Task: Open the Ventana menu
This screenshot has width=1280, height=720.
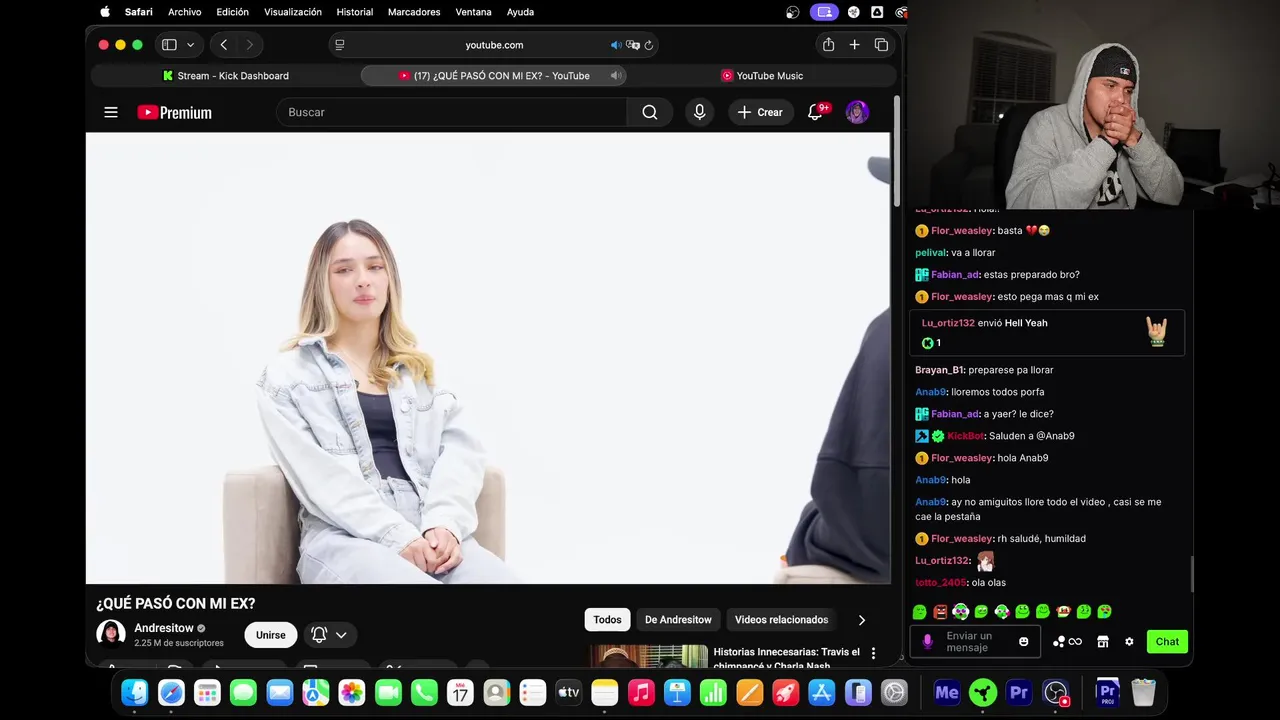Action: 473,12
